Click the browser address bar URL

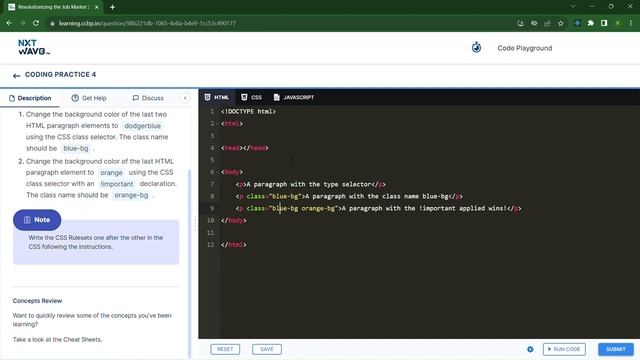pyautogui.click(x=147, y=23)
